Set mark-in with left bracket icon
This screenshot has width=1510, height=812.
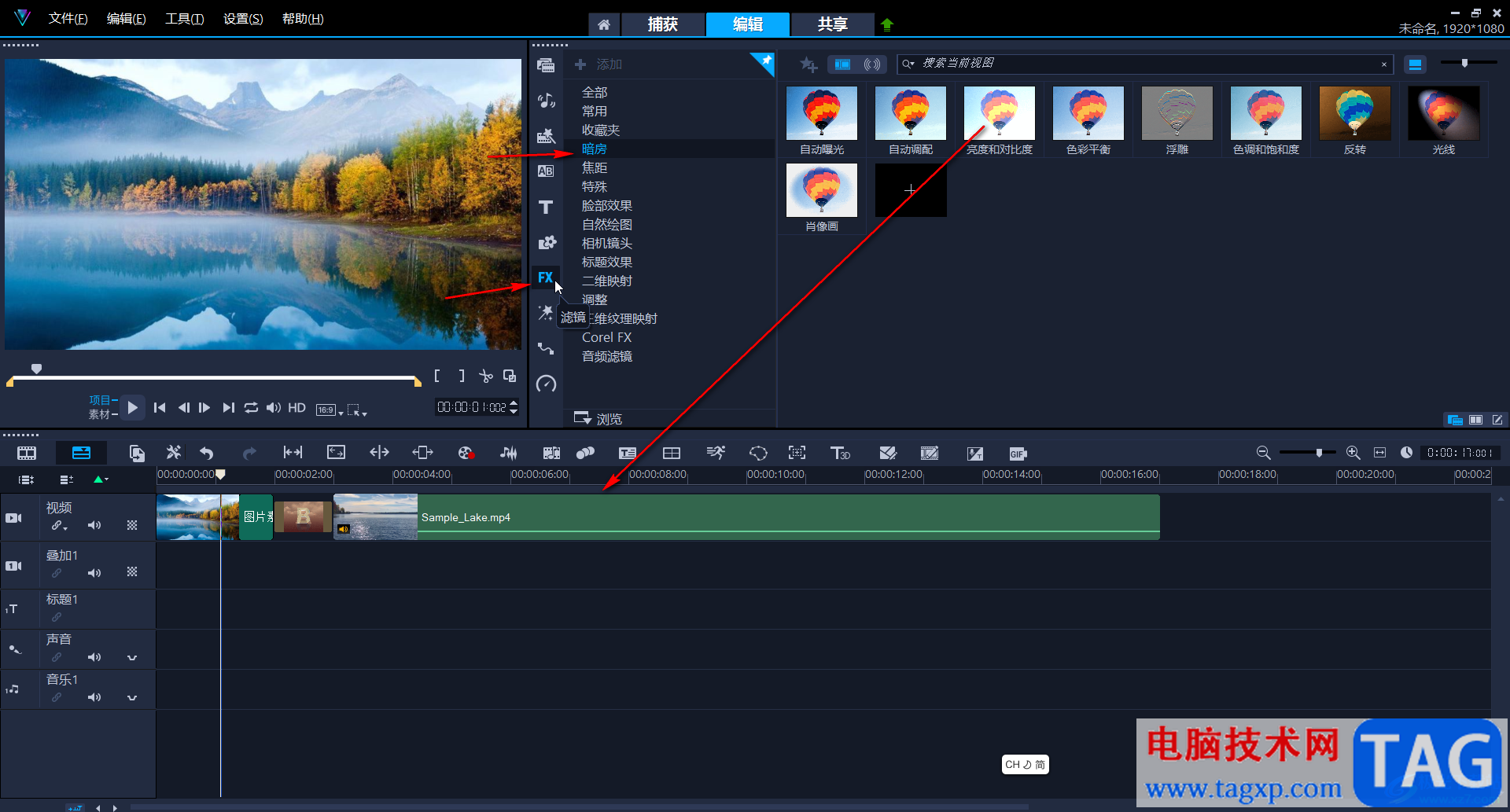(437, 376)
